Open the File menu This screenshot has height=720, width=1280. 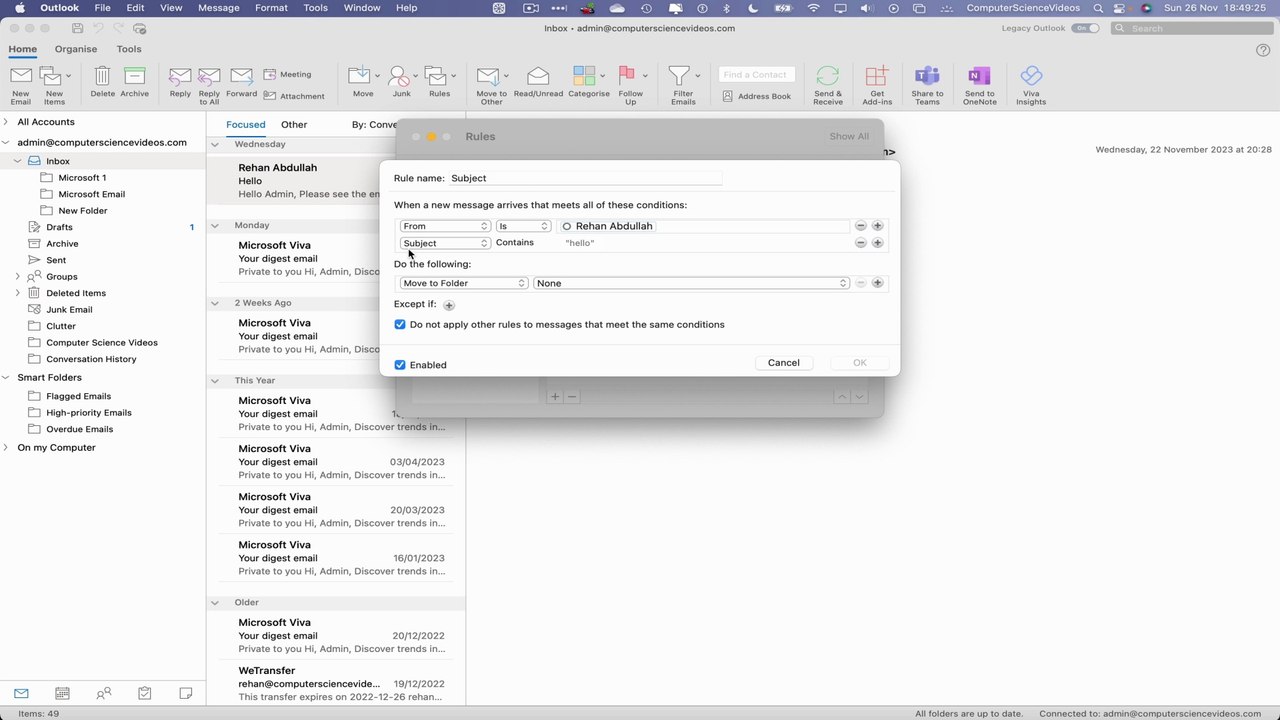(x=102, y=8)
